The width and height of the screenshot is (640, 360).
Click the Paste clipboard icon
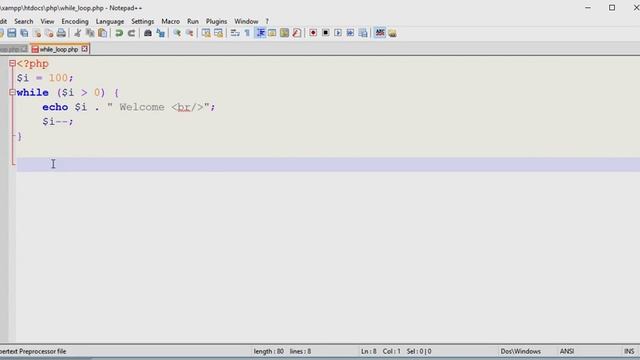[102, 33]
